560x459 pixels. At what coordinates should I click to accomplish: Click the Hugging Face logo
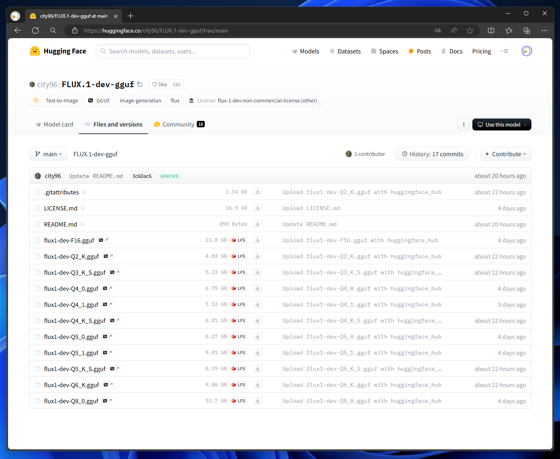[x=58, y=51]
